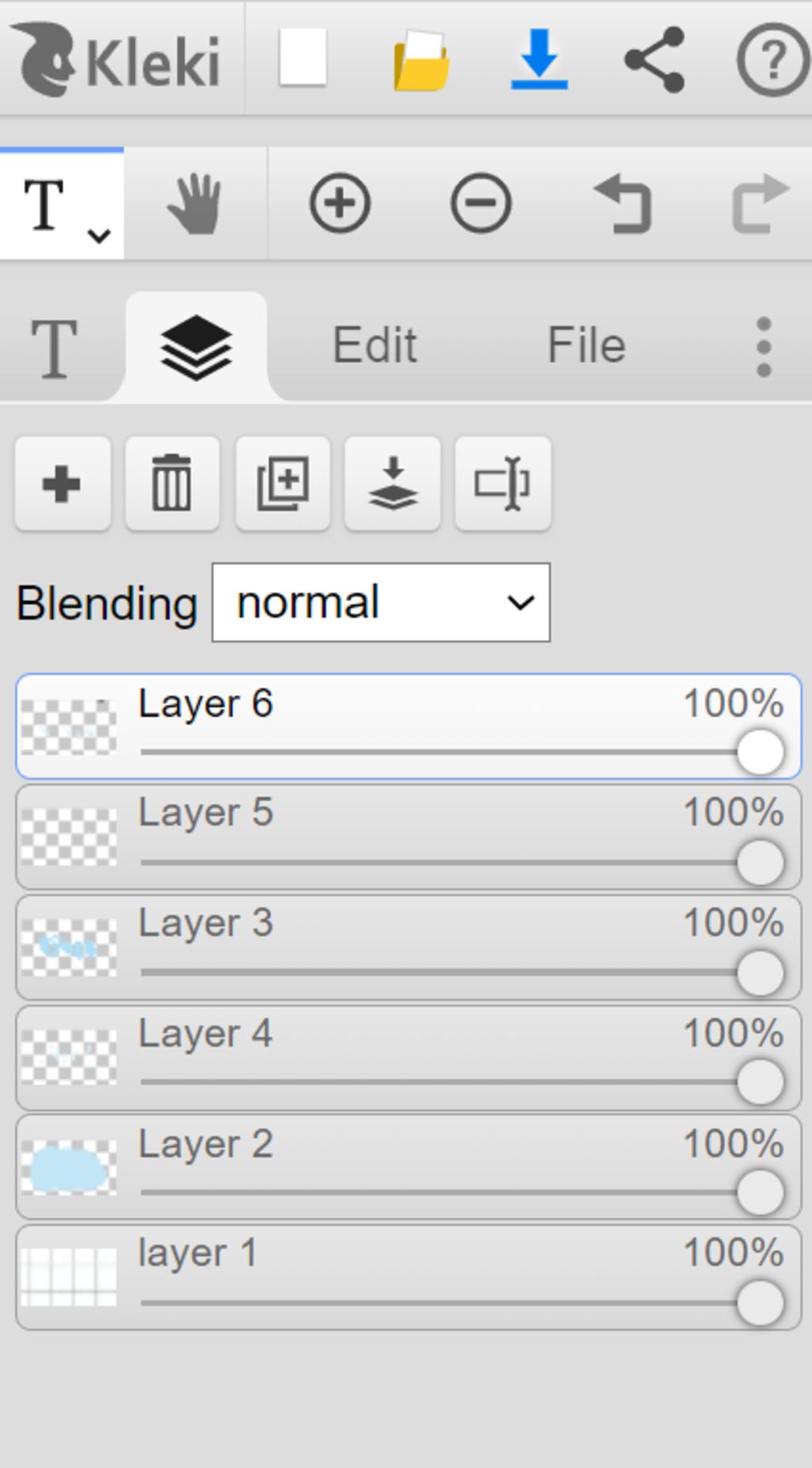Click the zoom in icon
Image resolution: width=812 pixels, height=1468 pixels.
tap(339, 204)
